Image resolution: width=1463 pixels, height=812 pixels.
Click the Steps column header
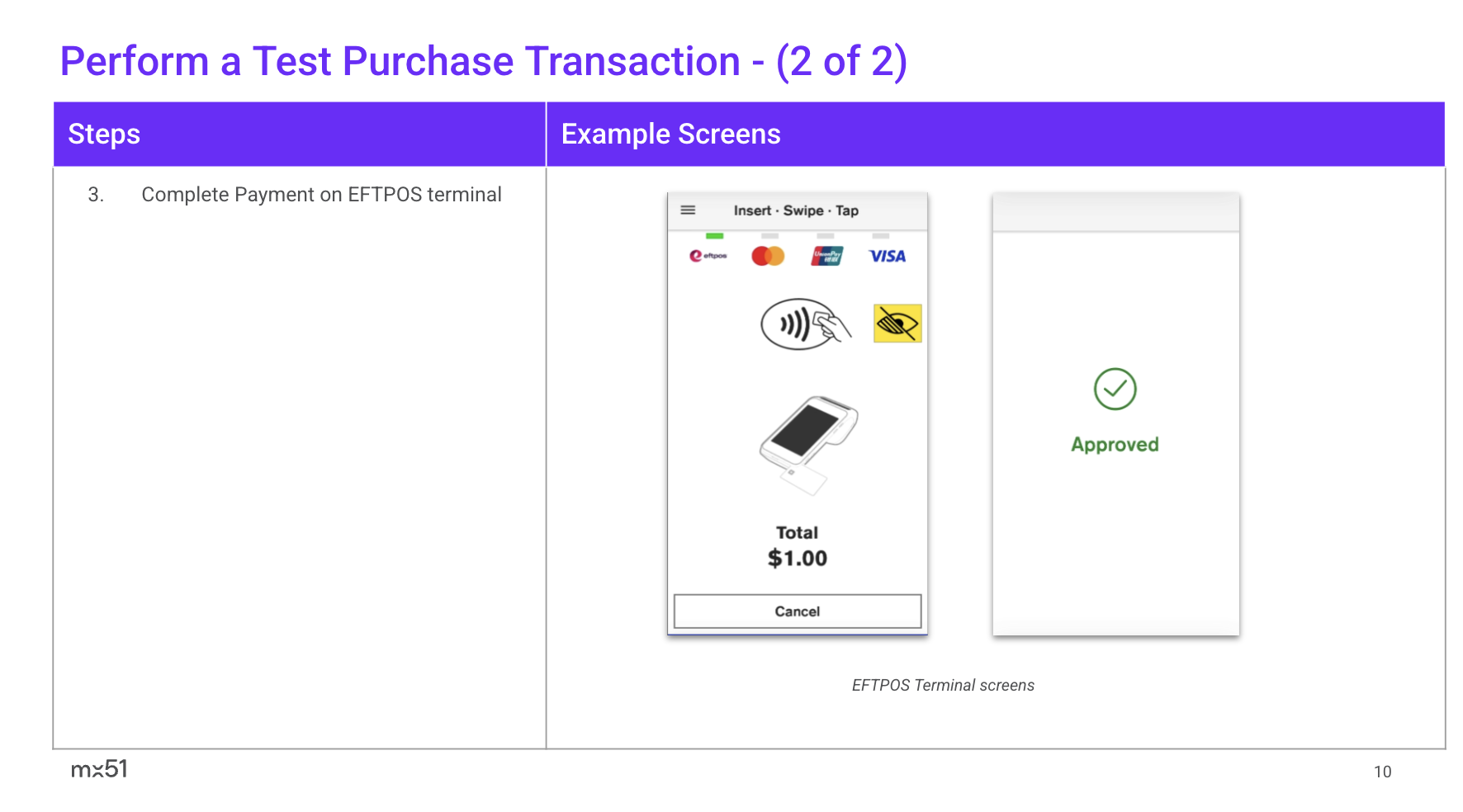click(104, 135)
